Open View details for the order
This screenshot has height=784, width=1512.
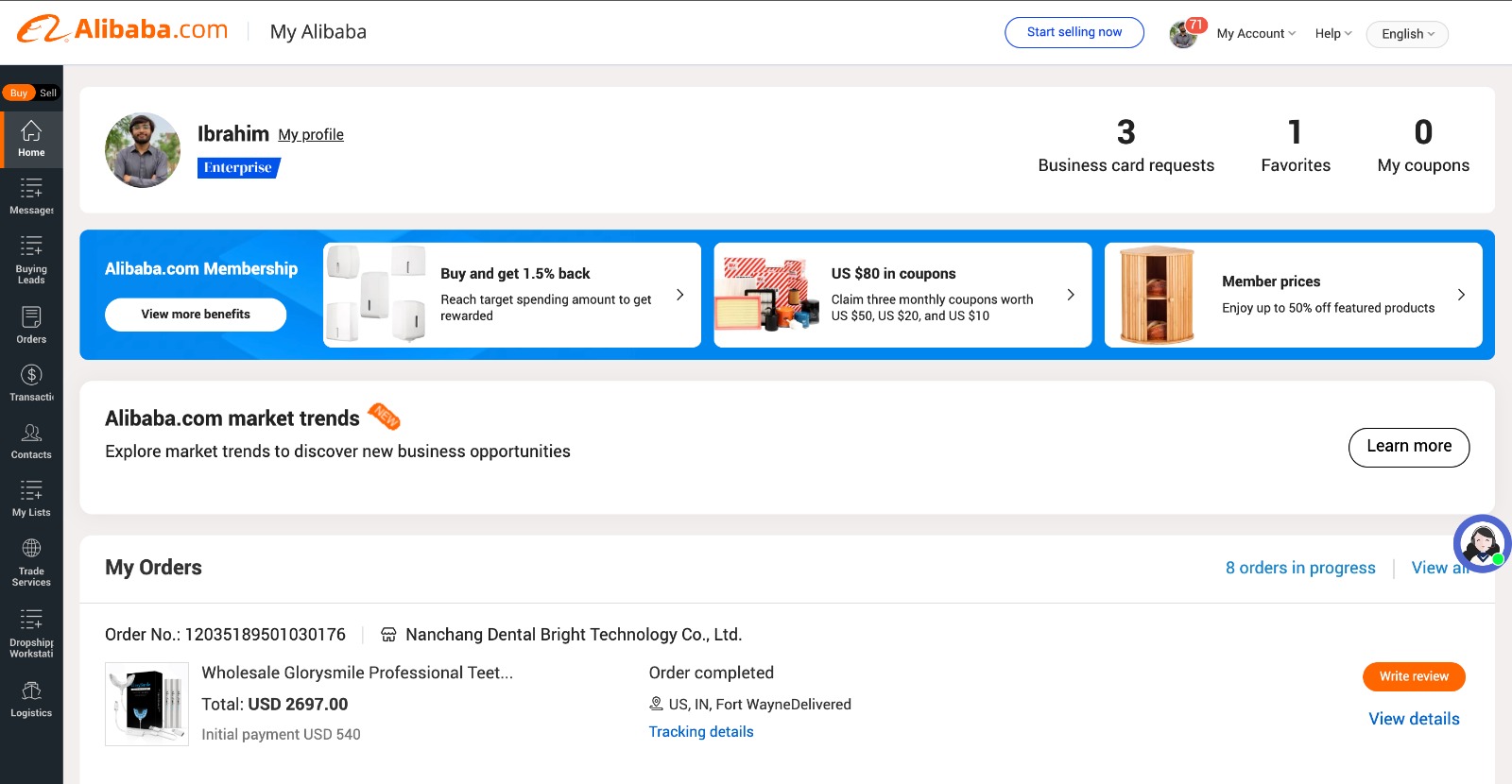click(1414, 719)
